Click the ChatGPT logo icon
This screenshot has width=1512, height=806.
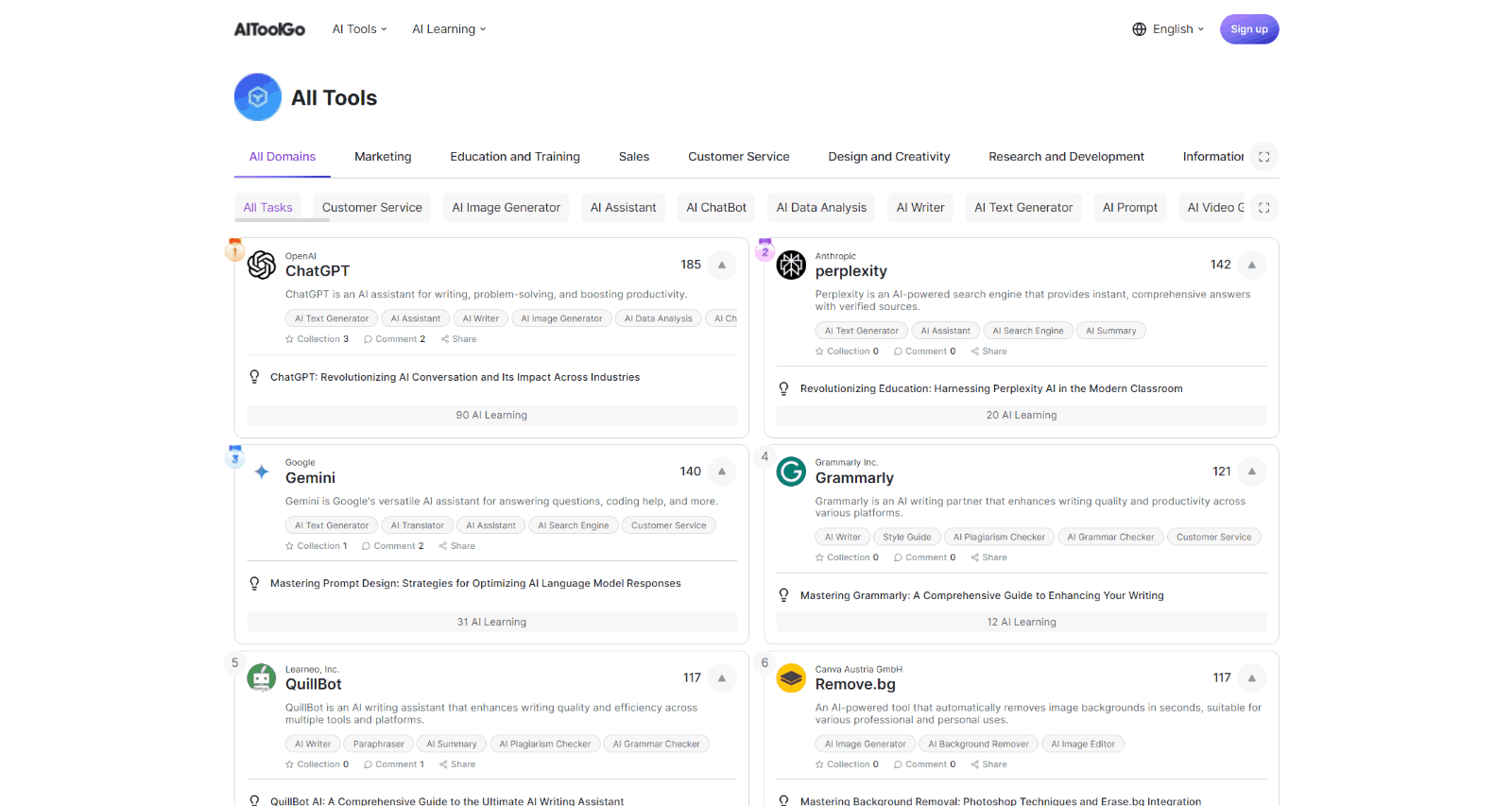point(262,266)
